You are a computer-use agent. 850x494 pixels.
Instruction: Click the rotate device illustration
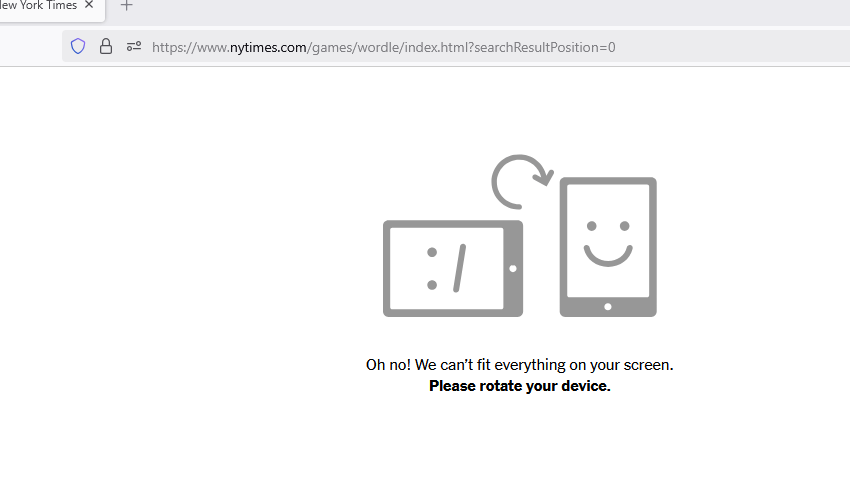pyautogui.click(x=519, y=236)
